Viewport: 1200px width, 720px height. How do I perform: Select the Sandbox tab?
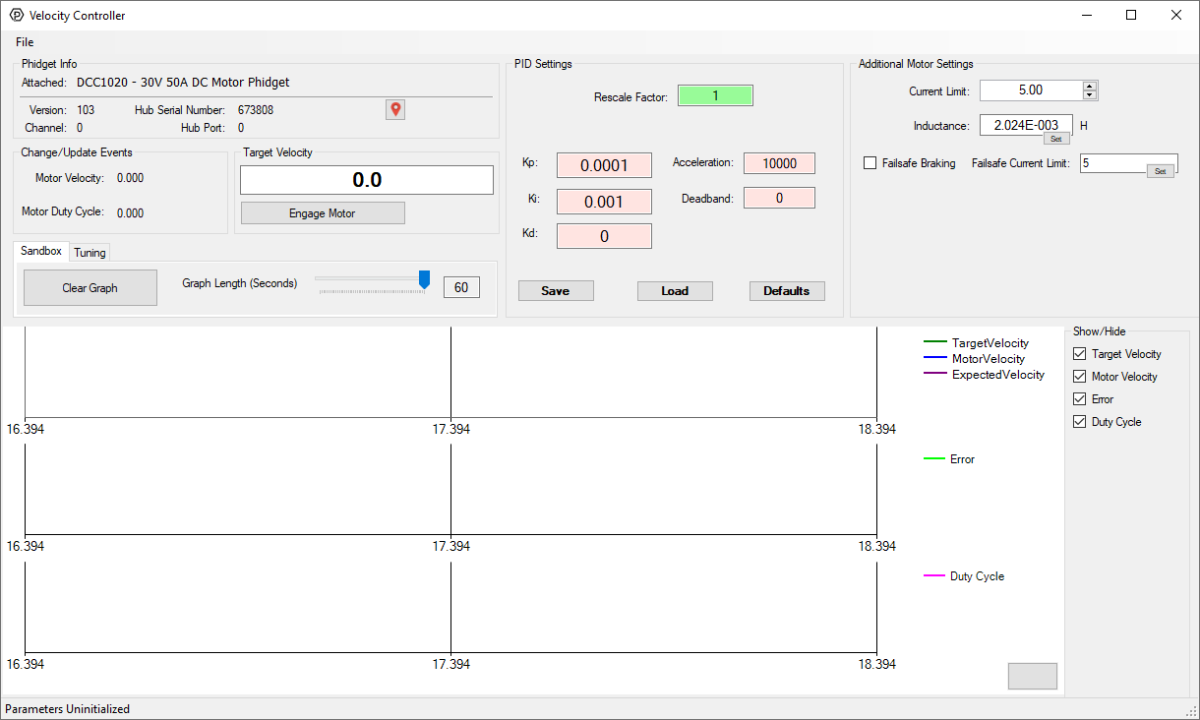tap(40, 251)
